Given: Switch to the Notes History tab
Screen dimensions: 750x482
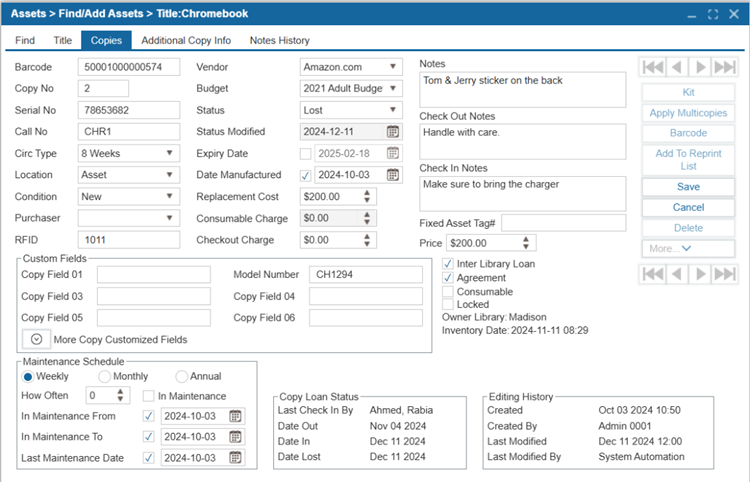Looking at the screenshot, I should click(279, 41).
